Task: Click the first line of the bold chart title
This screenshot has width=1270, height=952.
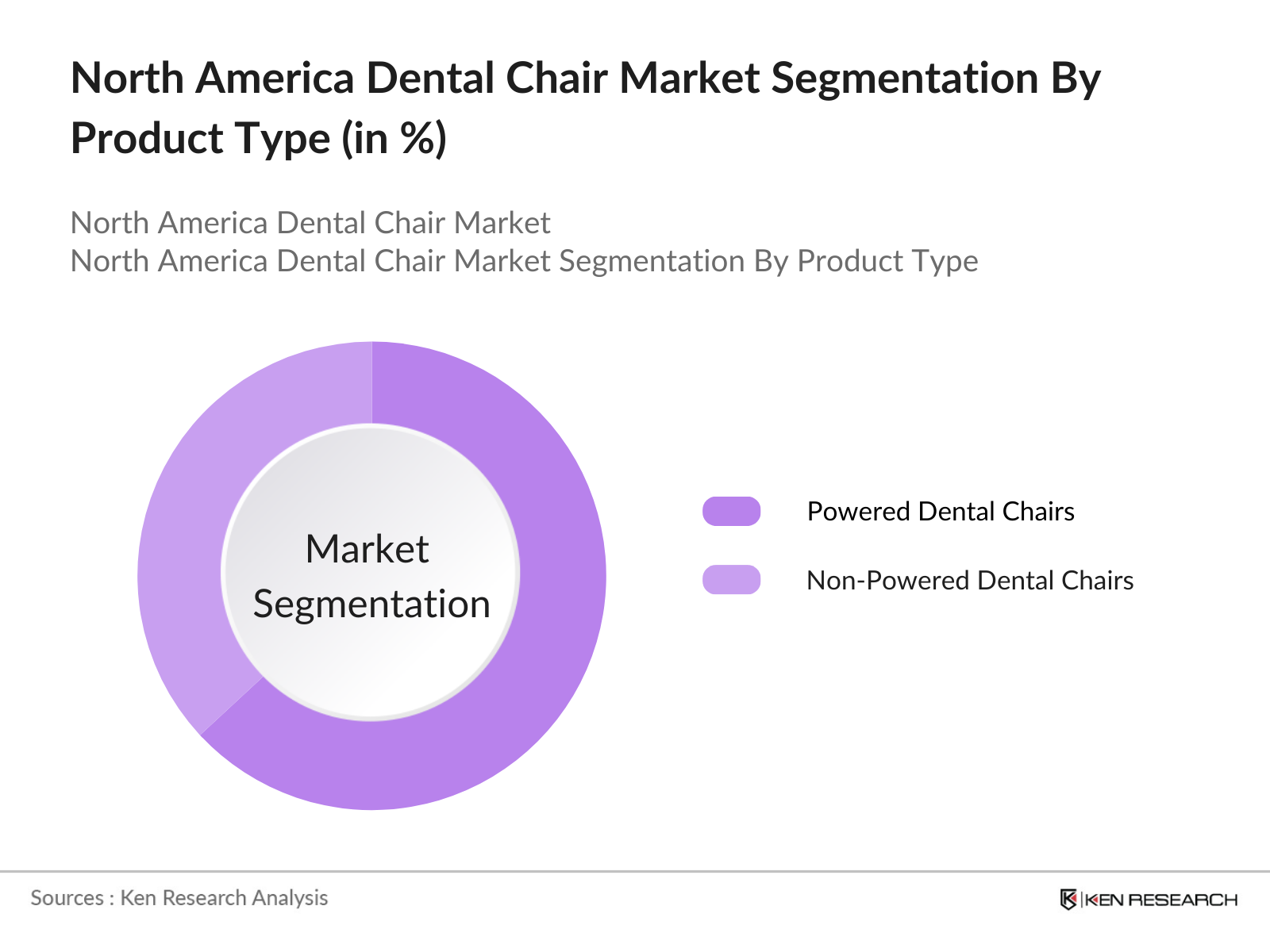Action: coord(585,79)
